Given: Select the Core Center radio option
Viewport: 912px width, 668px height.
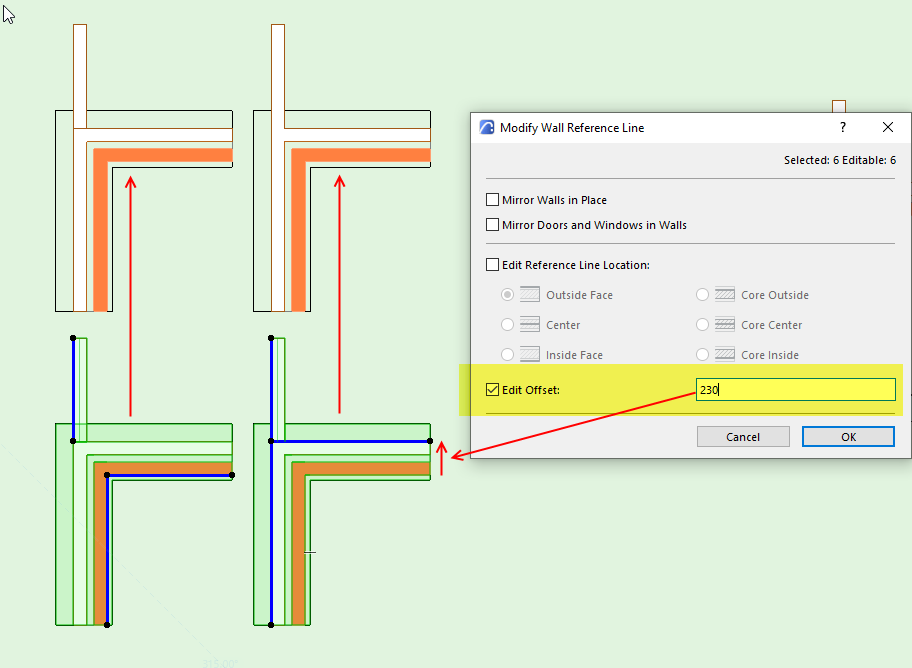Looking at the screenshot, I should point(702,324).
